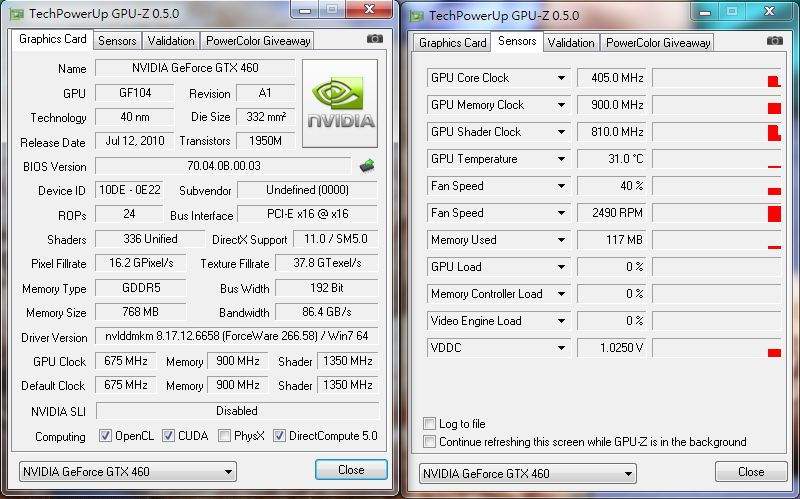
Task: Click the Bus Interface field PCI-E x16
Action: [x=308, y=214]
